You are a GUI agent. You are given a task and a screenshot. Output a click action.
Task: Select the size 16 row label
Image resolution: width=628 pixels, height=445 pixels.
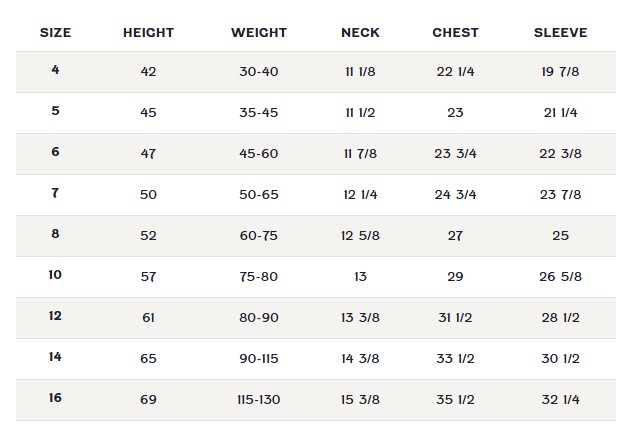(x=55, y=398)
